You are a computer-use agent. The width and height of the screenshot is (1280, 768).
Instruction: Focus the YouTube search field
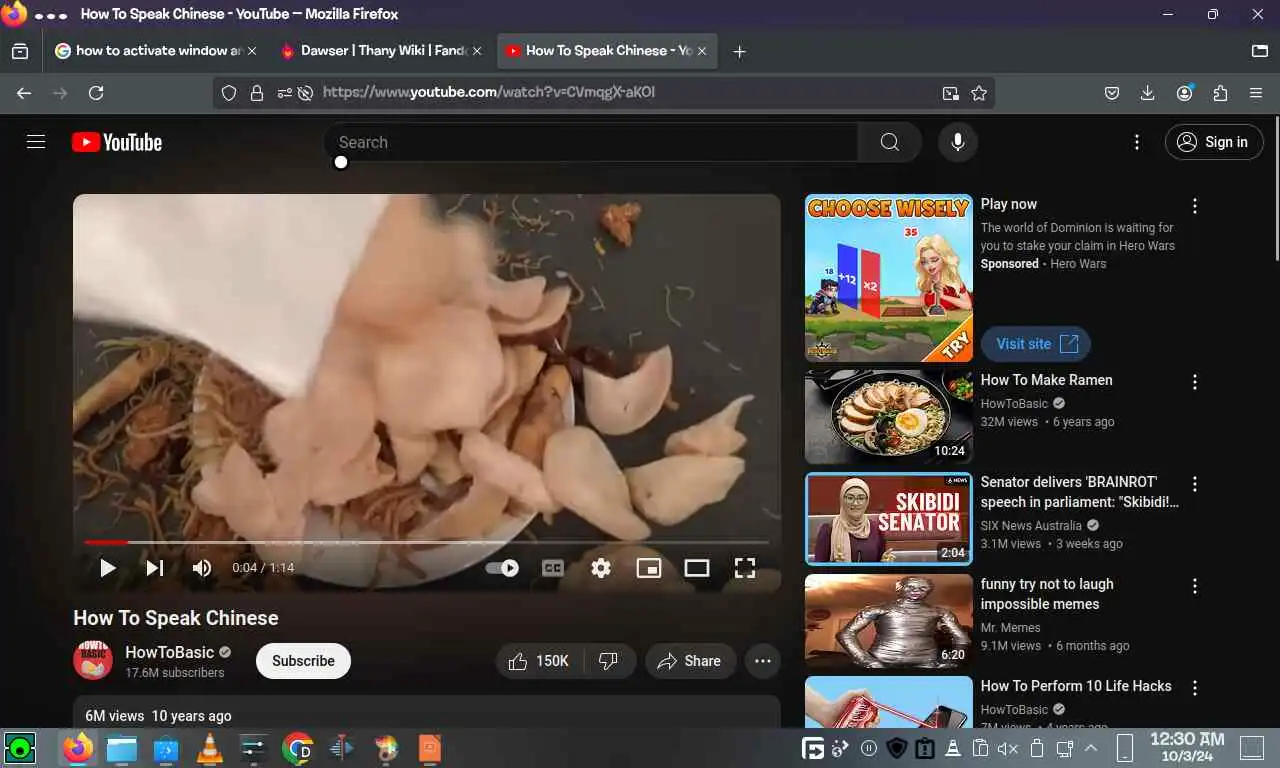(590, 142)
